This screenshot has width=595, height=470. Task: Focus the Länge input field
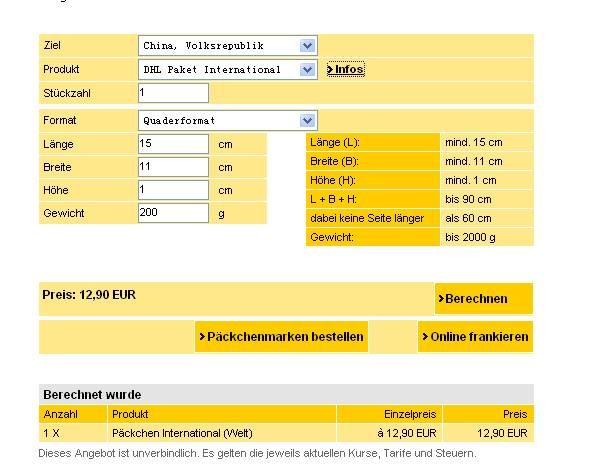173,144
